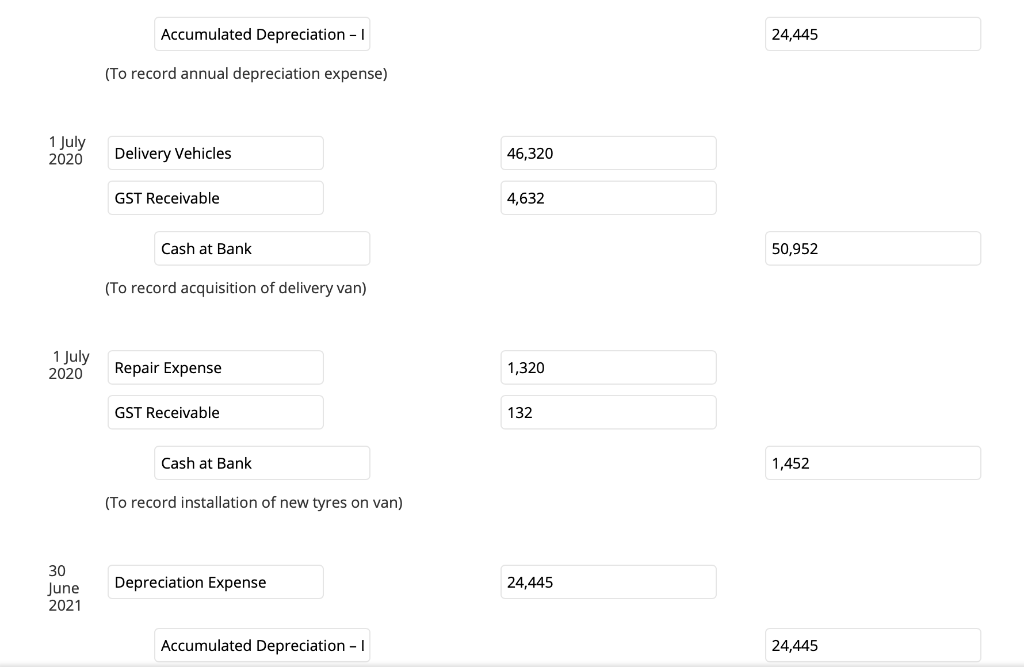1024x667 pixels.
Task: Select the 1,452 credit amount box
Action: coord(872,463)
